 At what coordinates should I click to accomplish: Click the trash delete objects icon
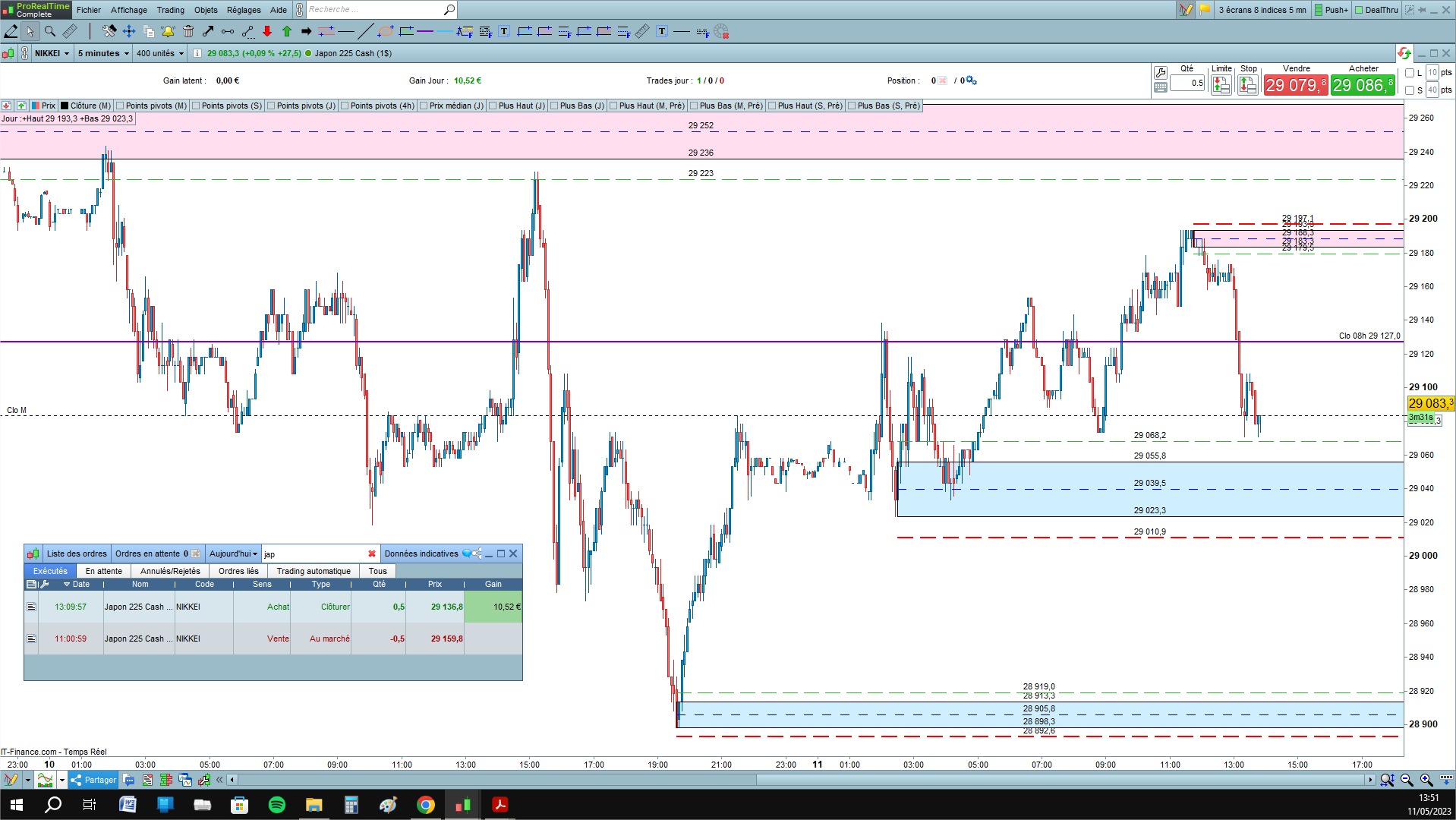click(188, 31)
